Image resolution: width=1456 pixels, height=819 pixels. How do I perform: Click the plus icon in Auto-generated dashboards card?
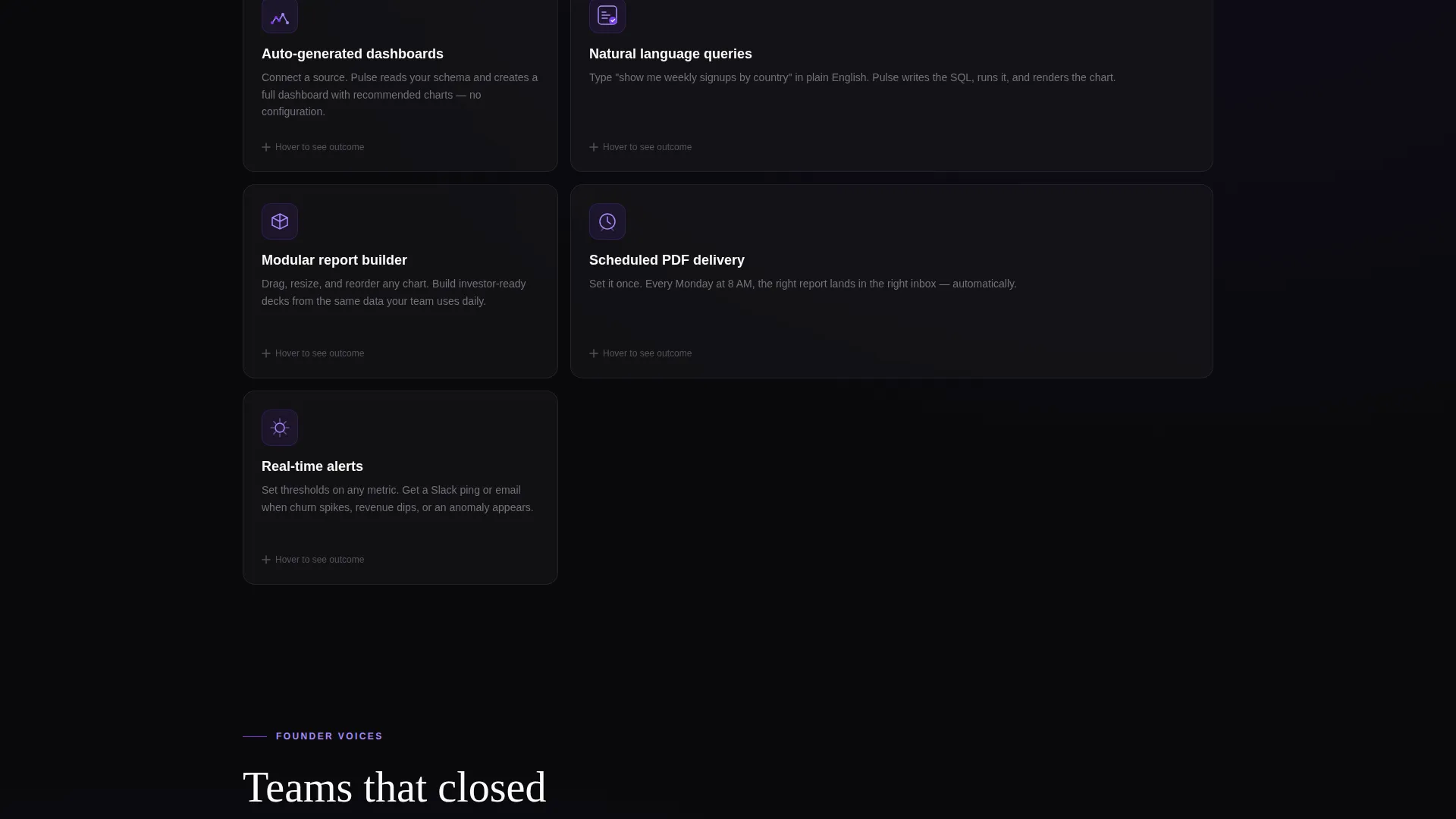[x=266, y=147]
